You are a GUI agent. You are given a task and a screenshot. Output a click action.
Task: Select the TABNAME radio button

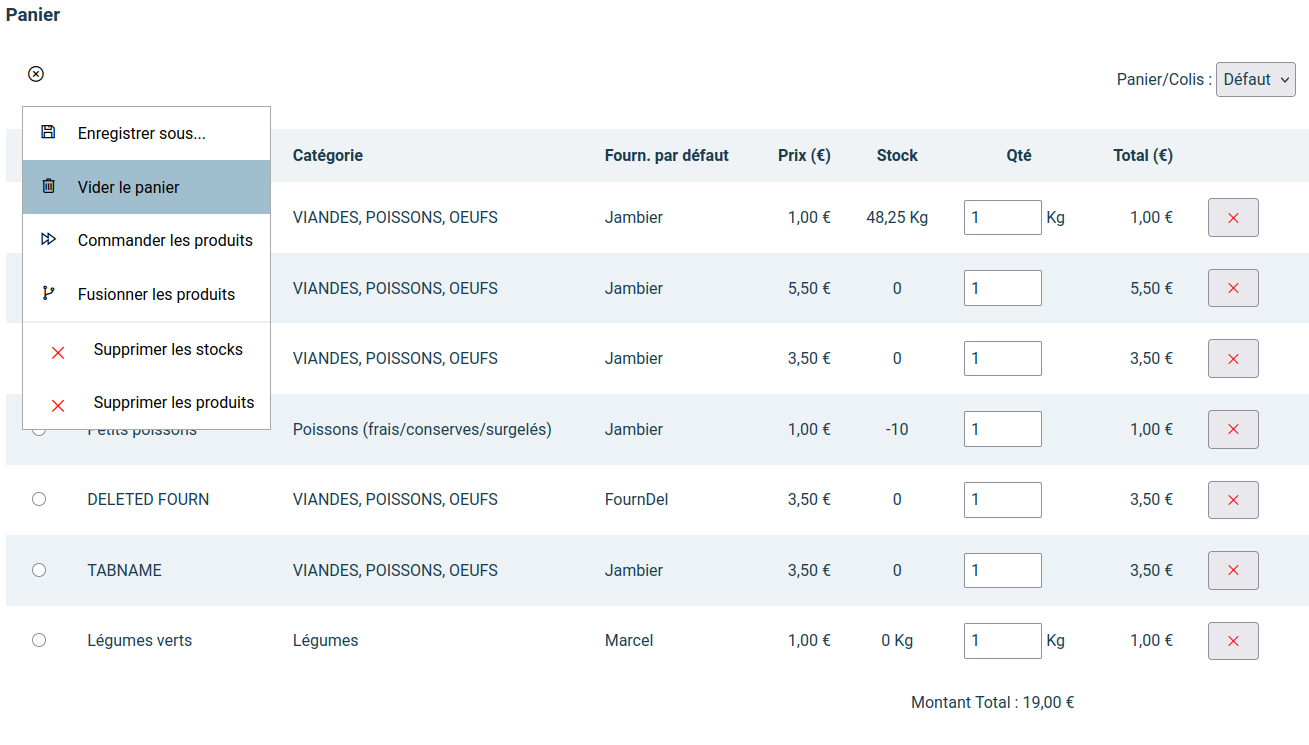39,570
